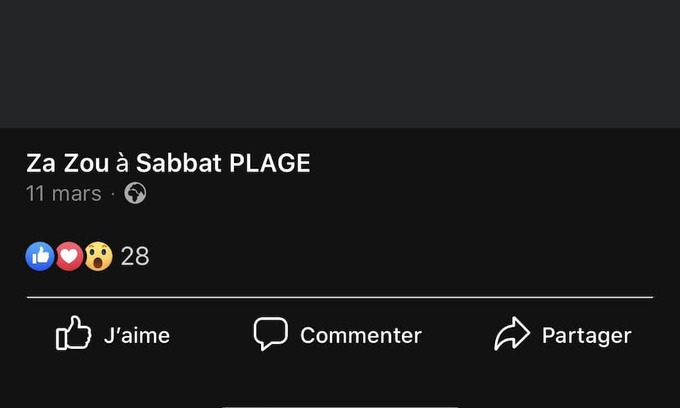The width and height of the screenshot is (680, 408).
Task: Click the globe public privacy icon
Action: (x=135, y=194)
